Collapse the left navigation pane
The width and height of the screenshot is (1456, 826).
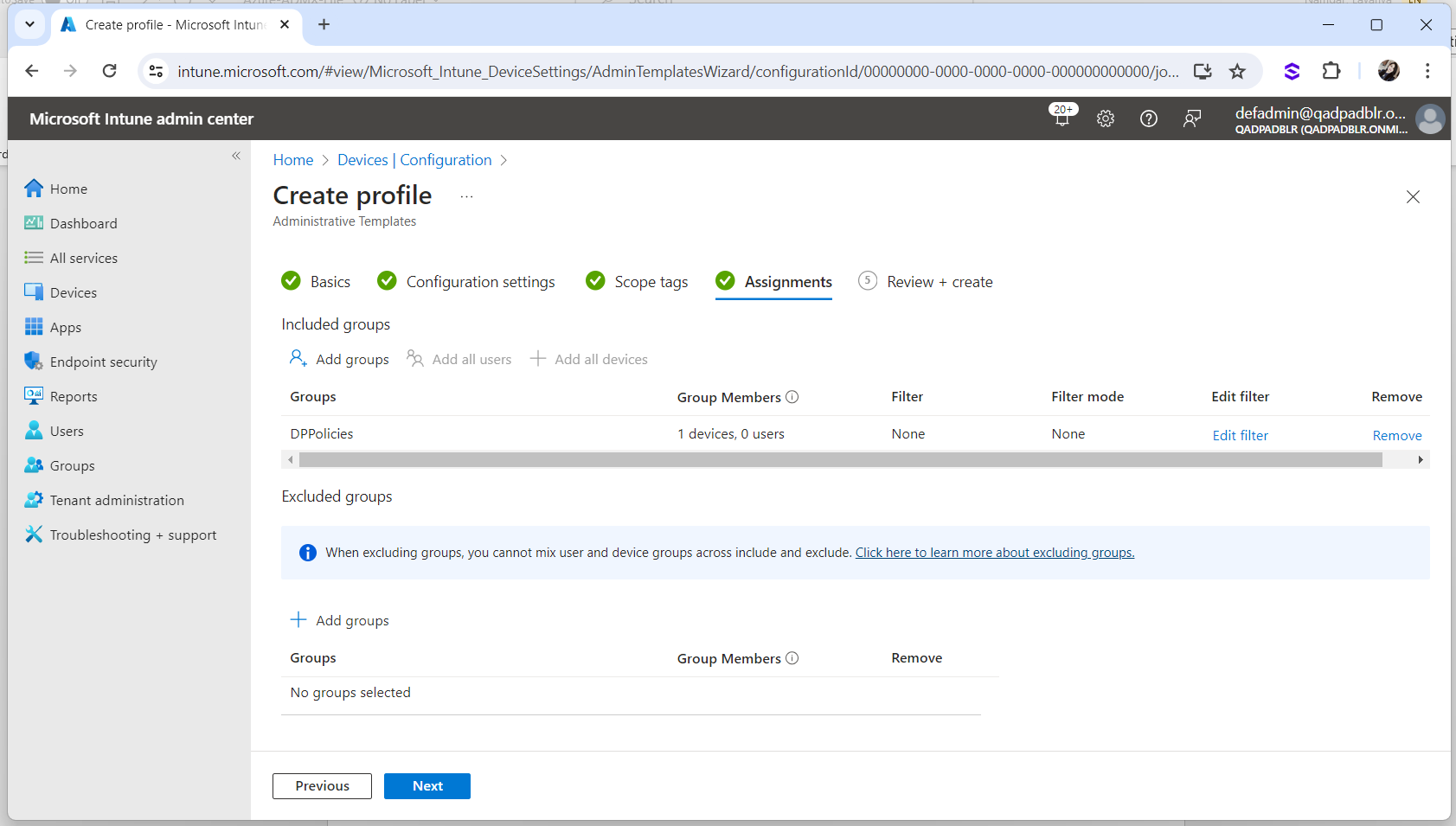pyautogui.click(x=236, y=156)
